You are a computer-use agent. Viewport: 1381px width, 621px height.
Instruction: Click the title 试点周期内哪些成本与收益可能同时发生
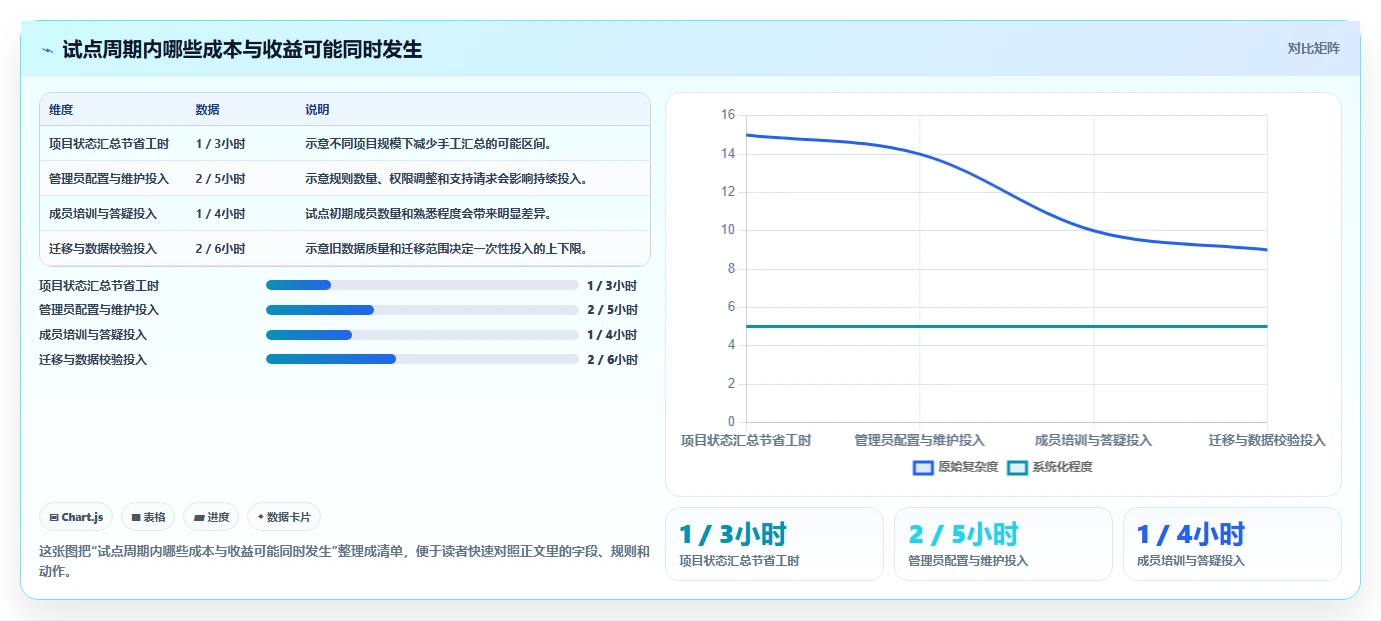click(242, 49)
